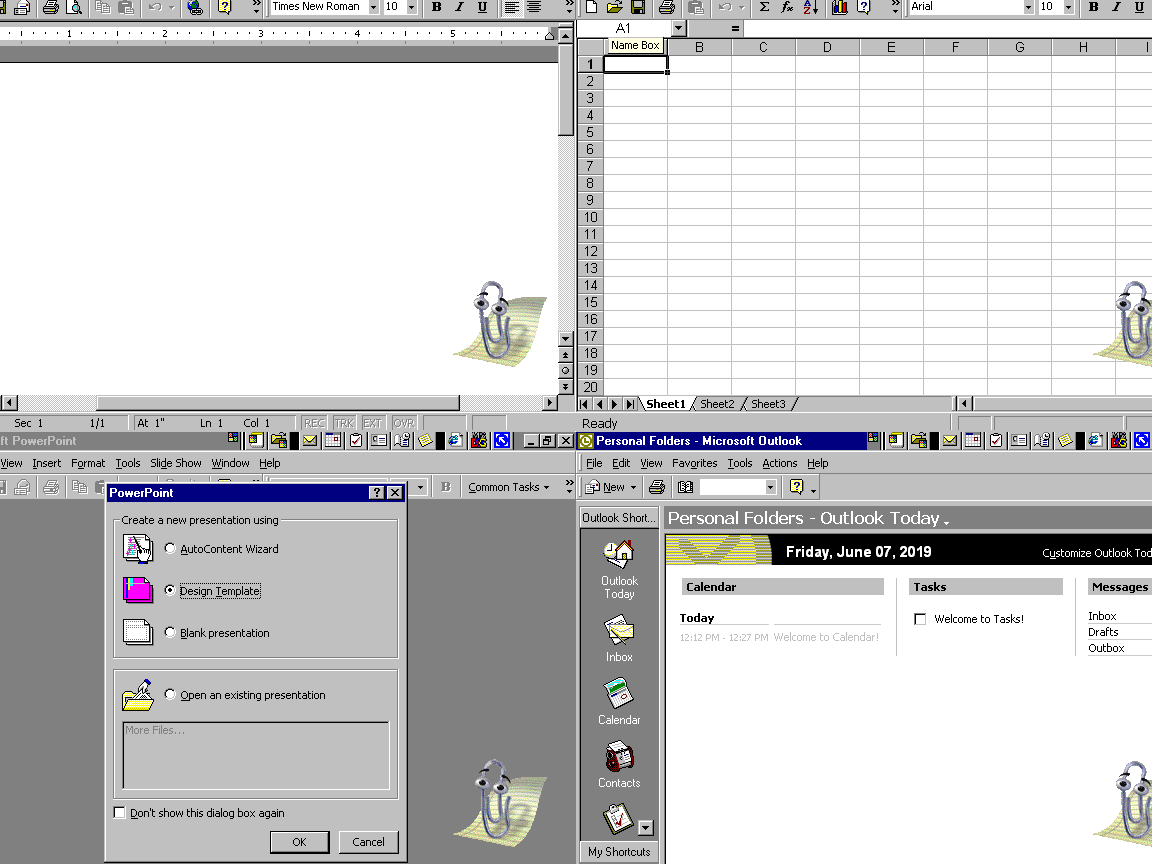
Task: Open Outlook Favorites menu
Action: (x=694, y=463)
